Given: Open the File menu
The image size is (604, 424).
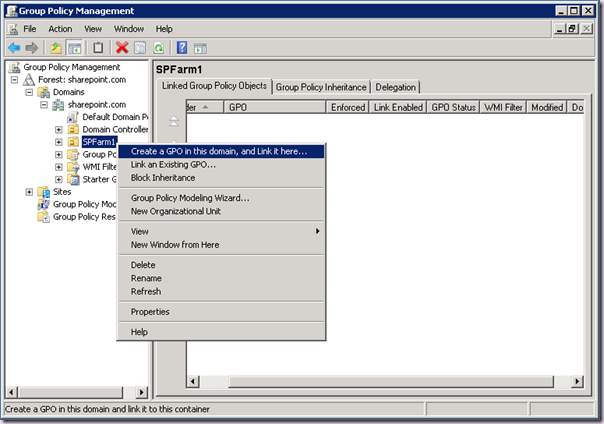Looking at the screenshot, I should tap(30, 29).
